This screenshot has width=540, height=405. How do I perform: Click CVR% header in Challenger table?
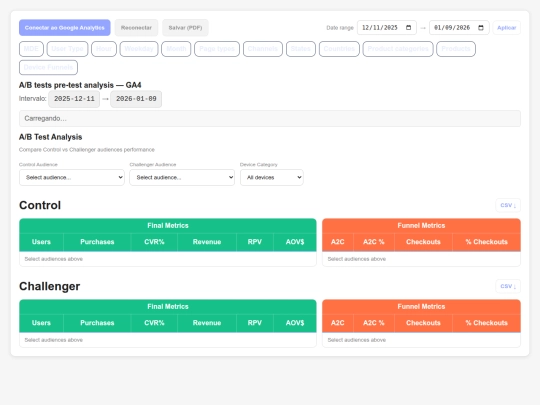point(154,323)
